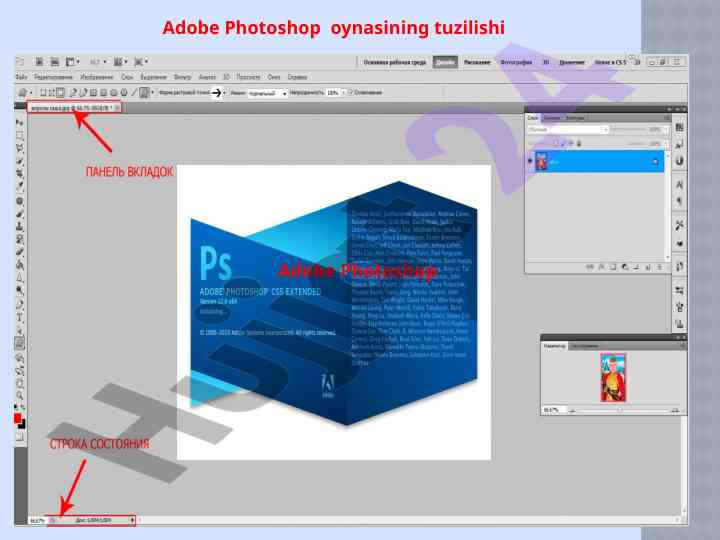Select the Rectangular Marquee tool
The image size is (720, 540).
pyautogui.click(x=20, y=134)
